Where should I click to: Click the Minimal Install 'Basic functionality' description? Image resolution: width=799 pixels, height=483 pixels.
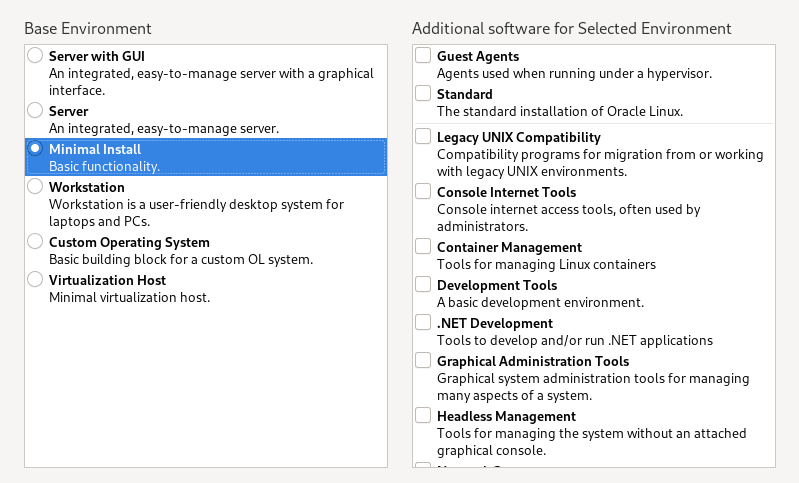(104, 166)
